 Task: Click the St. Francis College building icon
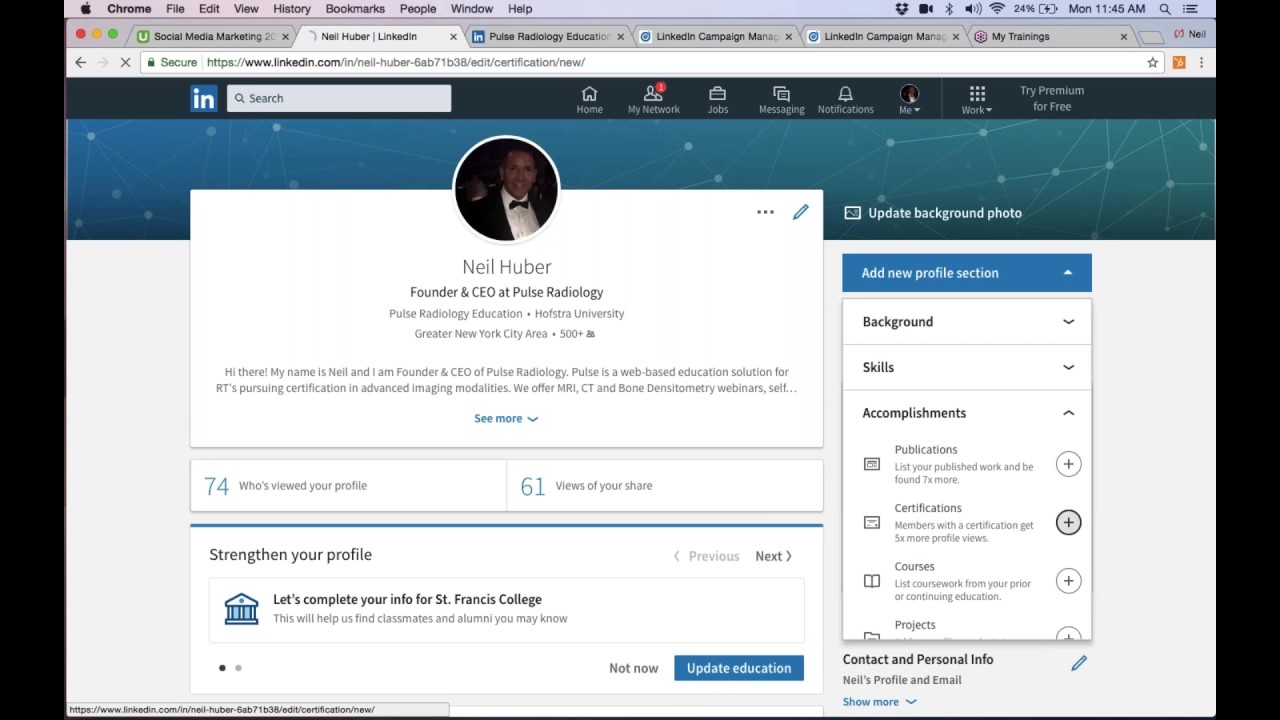[241, 608]
